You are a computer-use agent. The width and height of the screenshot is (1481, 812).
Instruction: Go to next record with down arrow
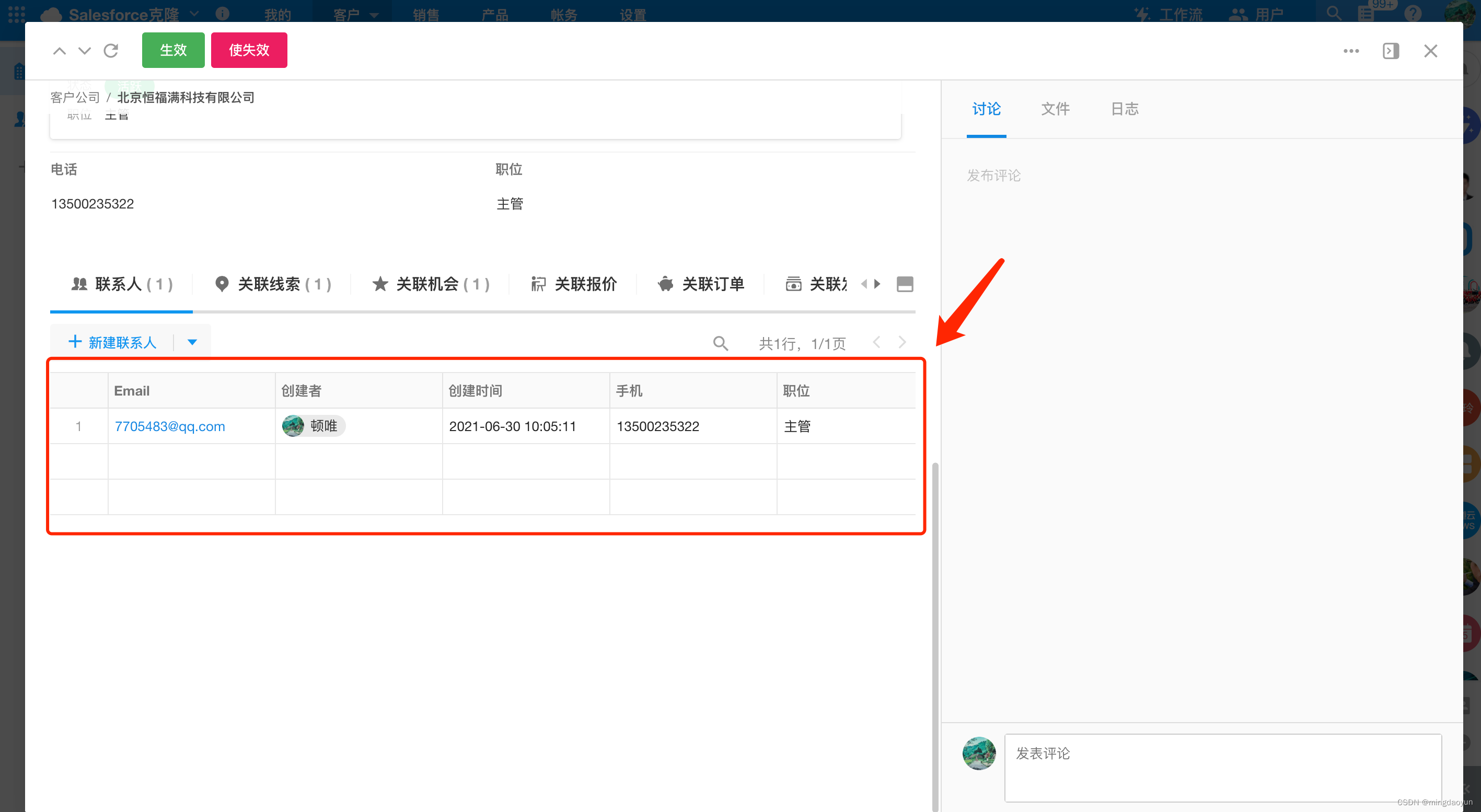(85, 51)
